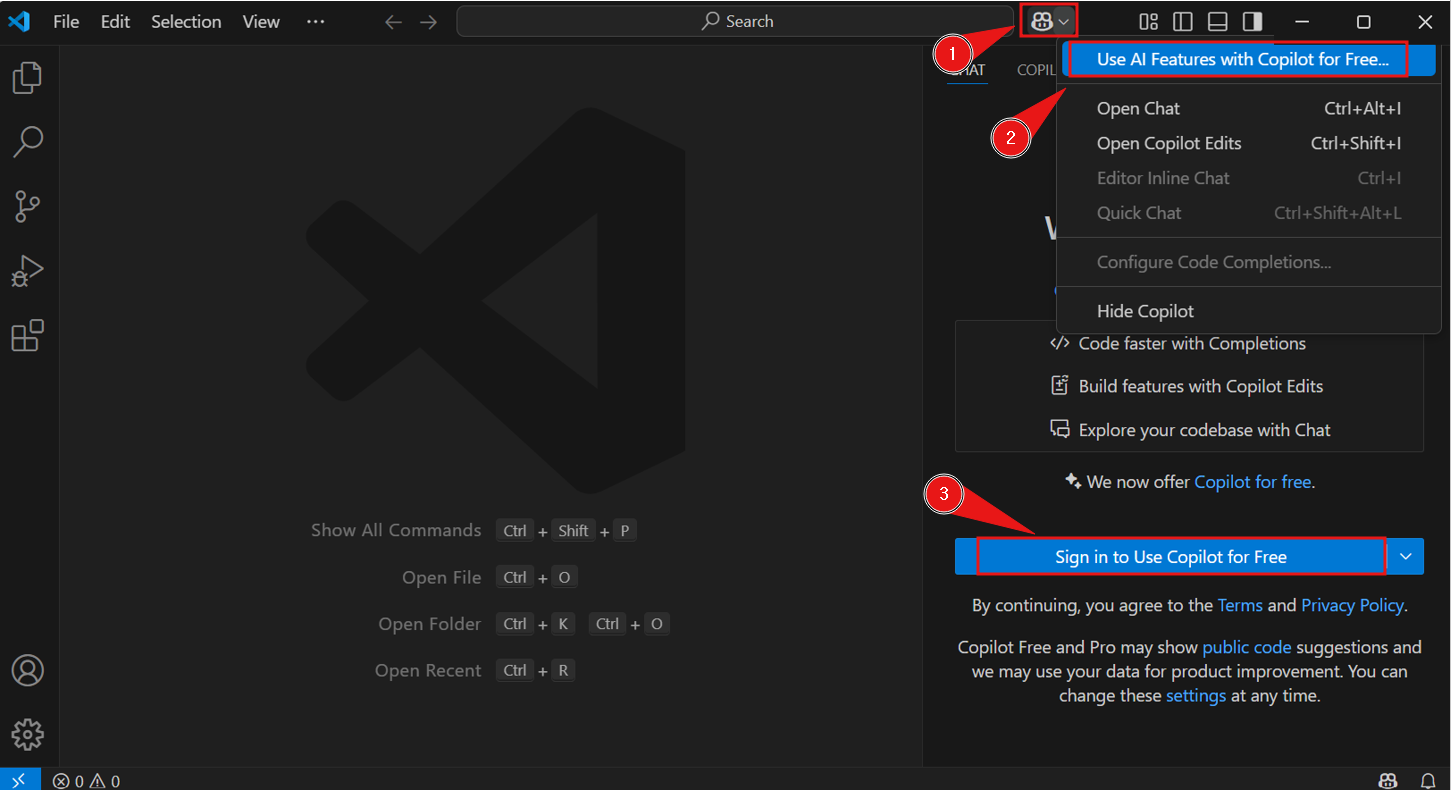1451x790 pixels.
Task: Click the Copilot status bar icon
Action: (x=1388, y=780)
